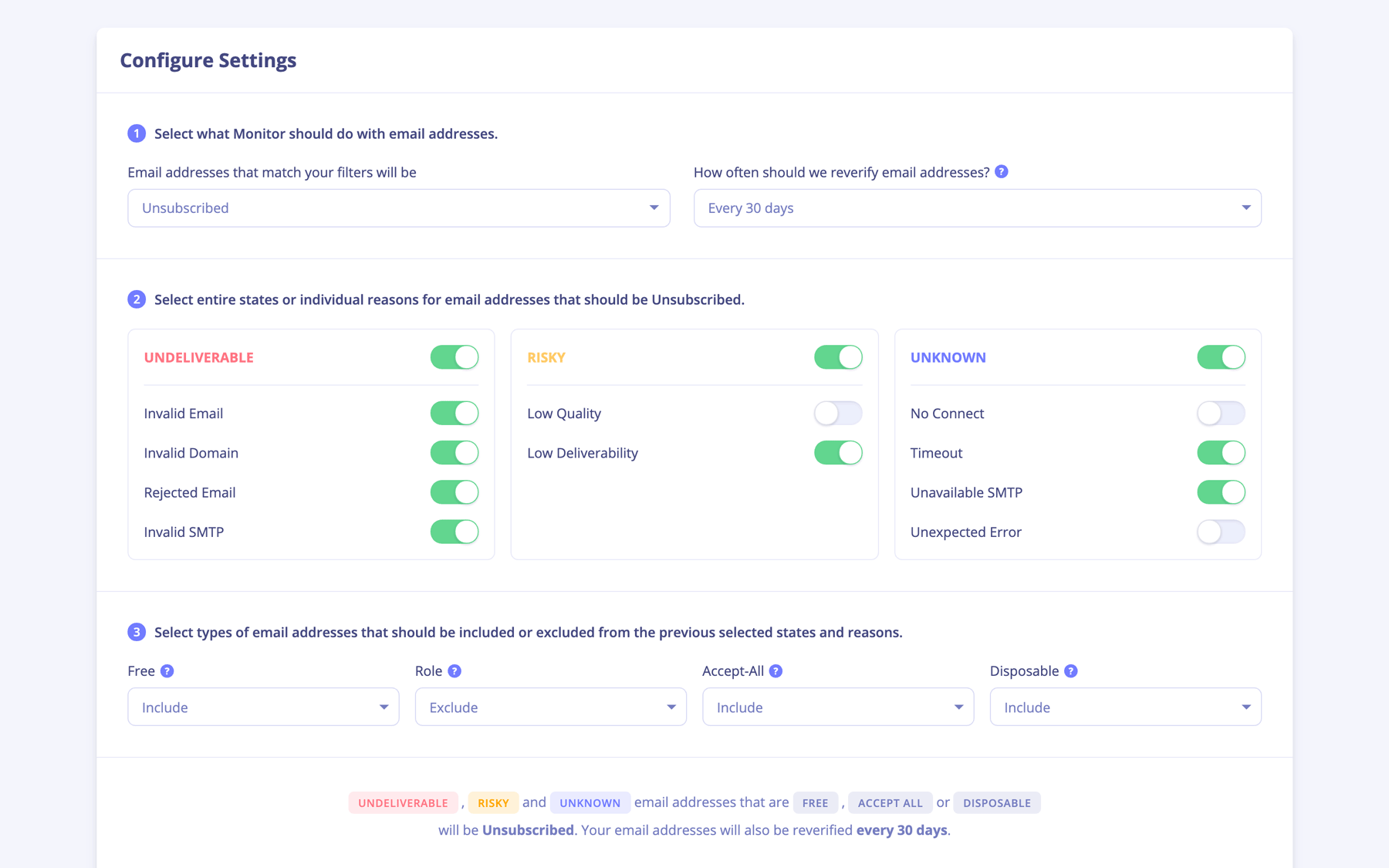Enable the Unexpected Error toggle
The height and width of the screenshot is (868, 1389).
1221,532
